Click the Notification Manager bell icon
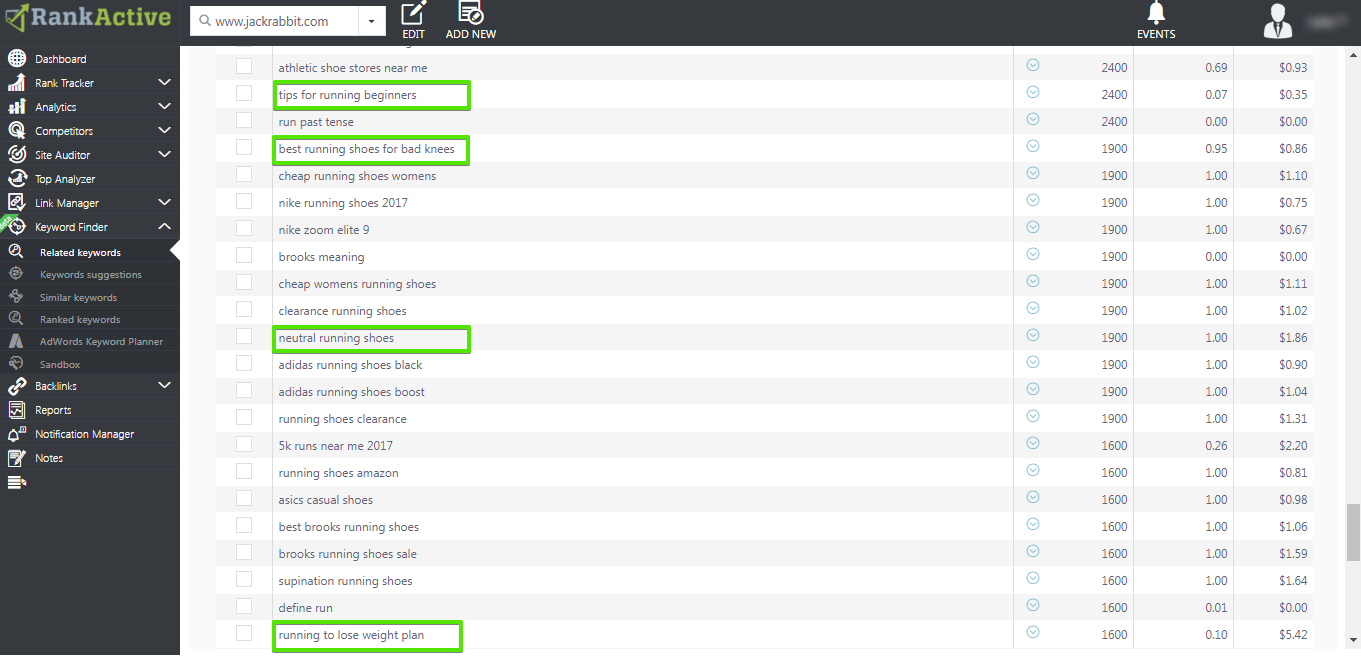Viewport: 1361px width, 657px height. coord(17,434)
